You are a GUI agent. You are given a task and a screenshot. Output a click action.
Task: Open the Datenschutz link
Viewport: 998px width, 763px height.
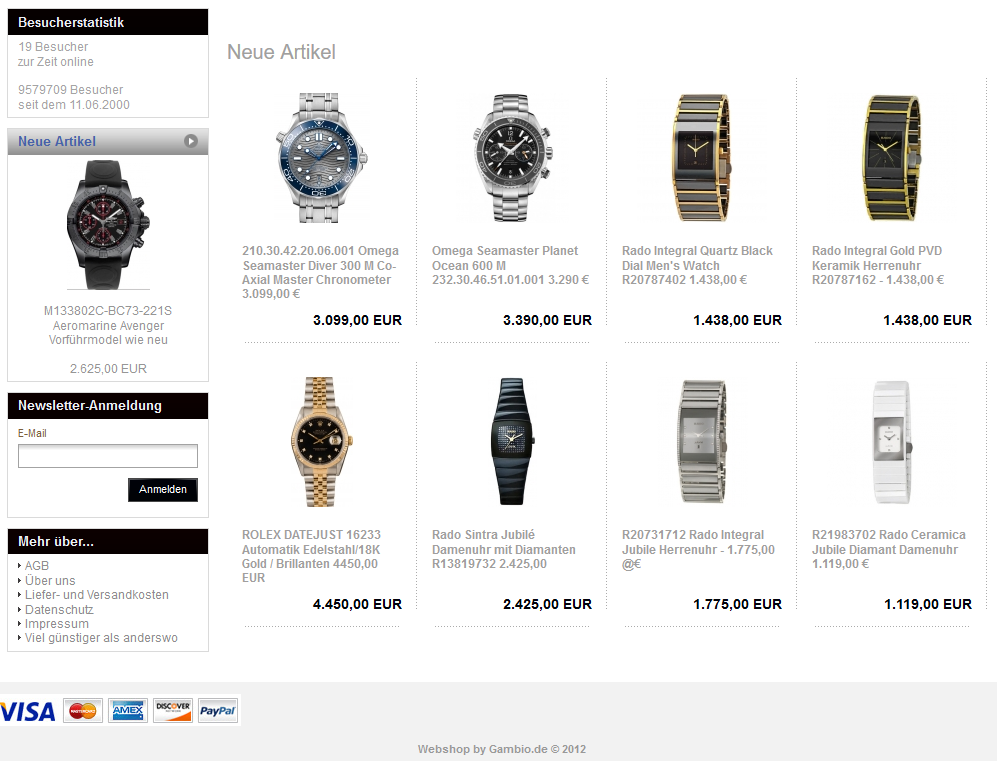(x=59, y=610)
